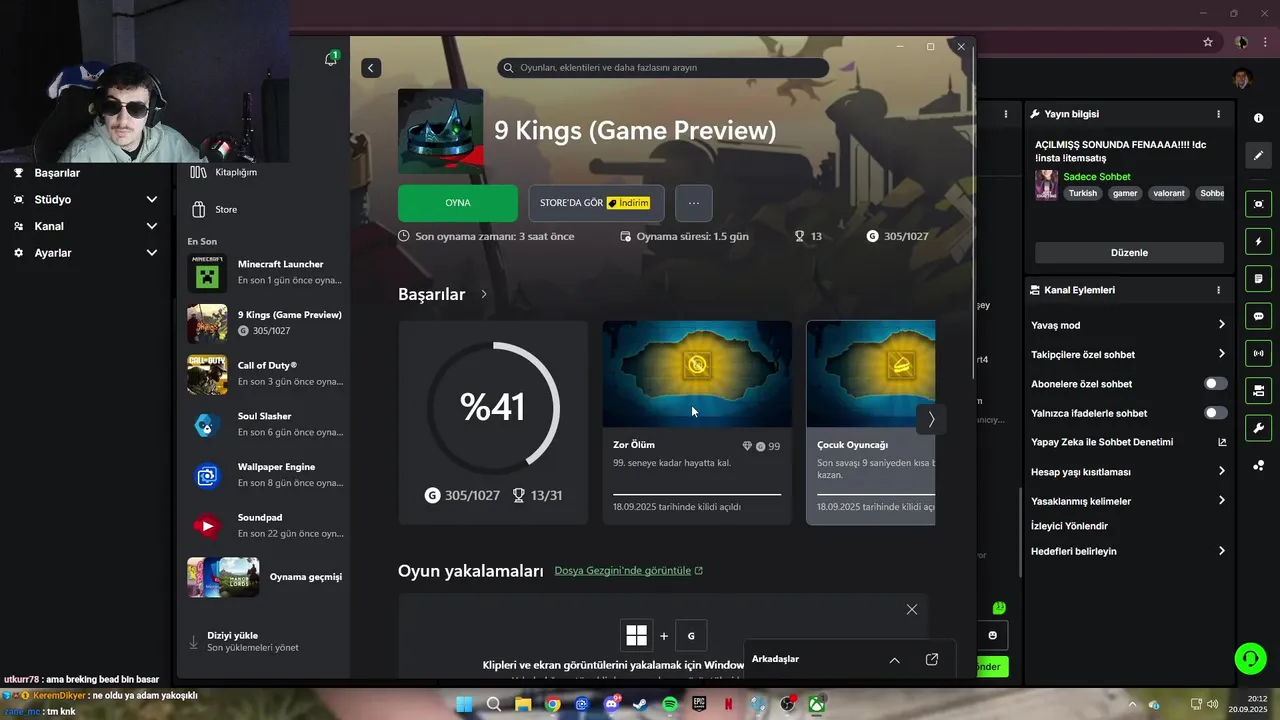The image size is (1280, 720).
Task: Open Soundpad in the recent list
Action: coord(266,526)
